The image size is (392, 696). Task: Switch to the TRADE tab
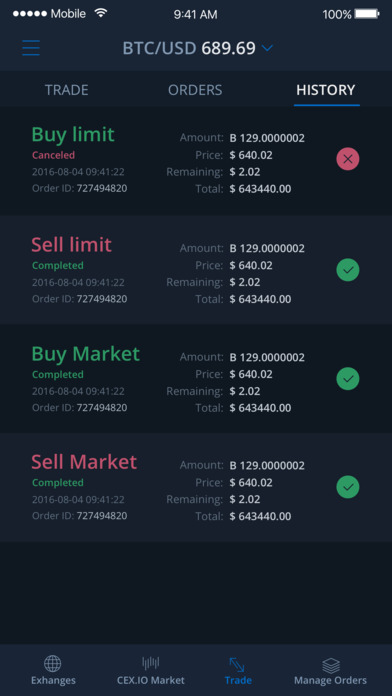tap(67, 90)
